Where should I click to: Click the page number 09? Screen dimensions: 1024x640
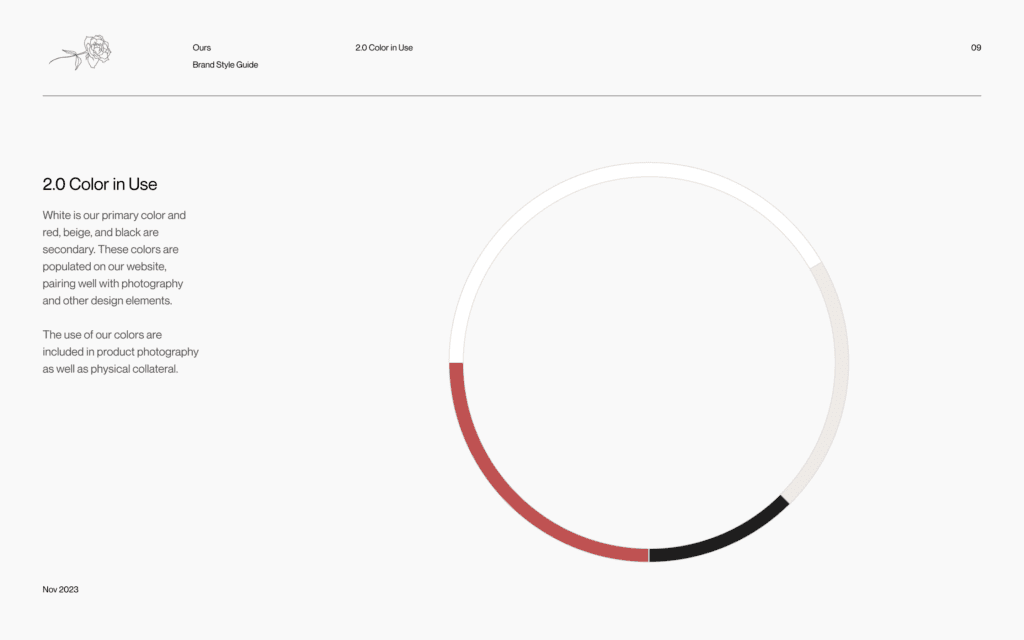coord(976,48)
